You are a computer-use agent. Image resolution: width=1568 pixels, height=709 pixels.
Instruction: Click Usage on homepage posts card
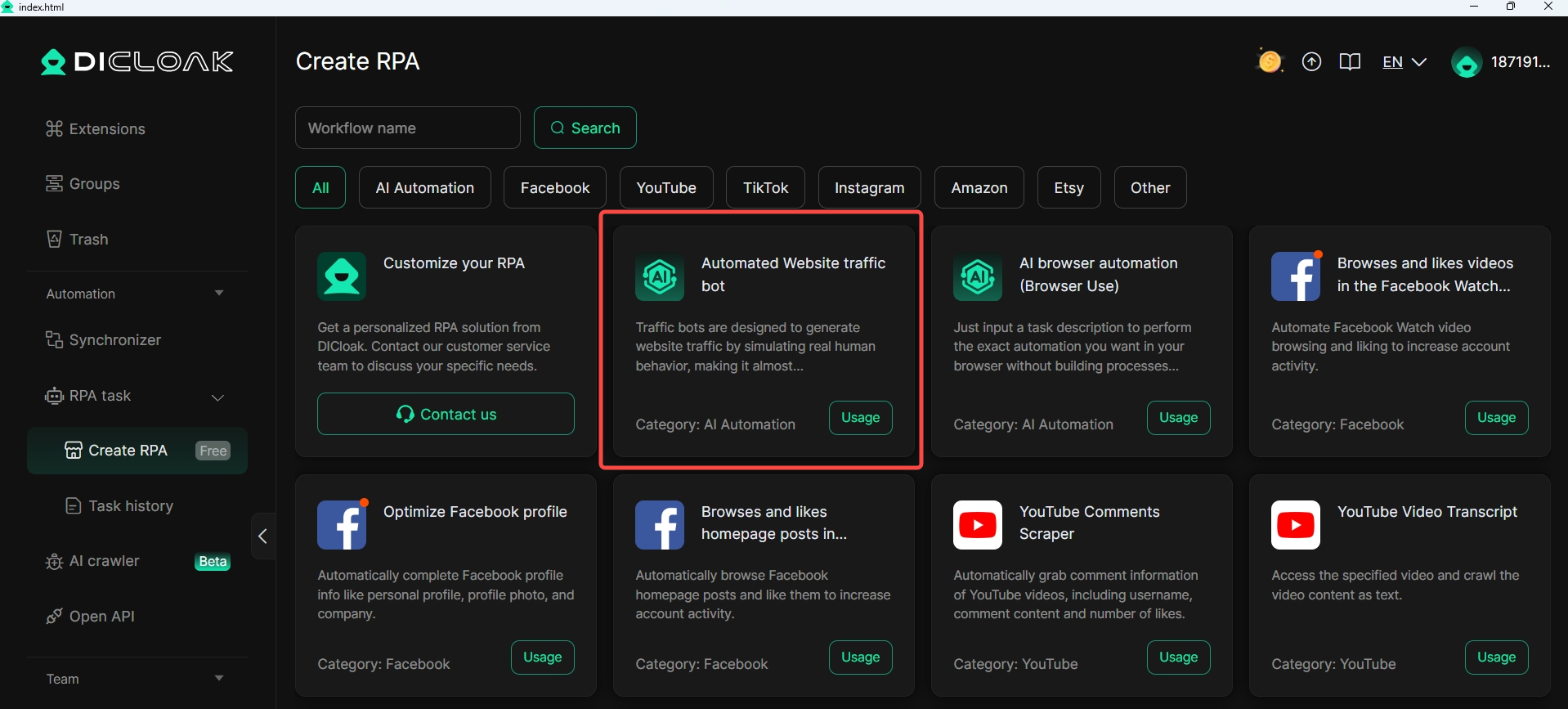coord(861,657)
